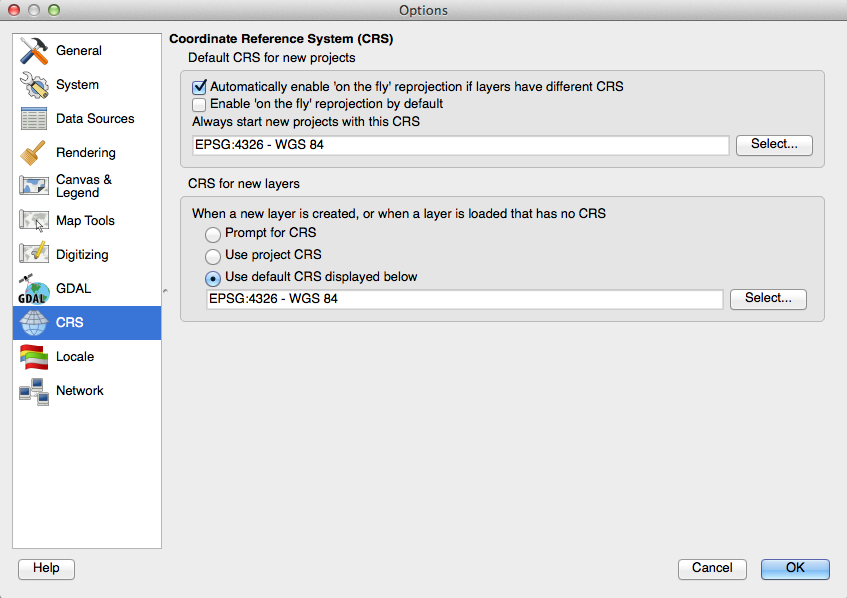Viewport: 847px width, 598px height.
Task: Click Select for new layers CRS
Action: (768, 299)
